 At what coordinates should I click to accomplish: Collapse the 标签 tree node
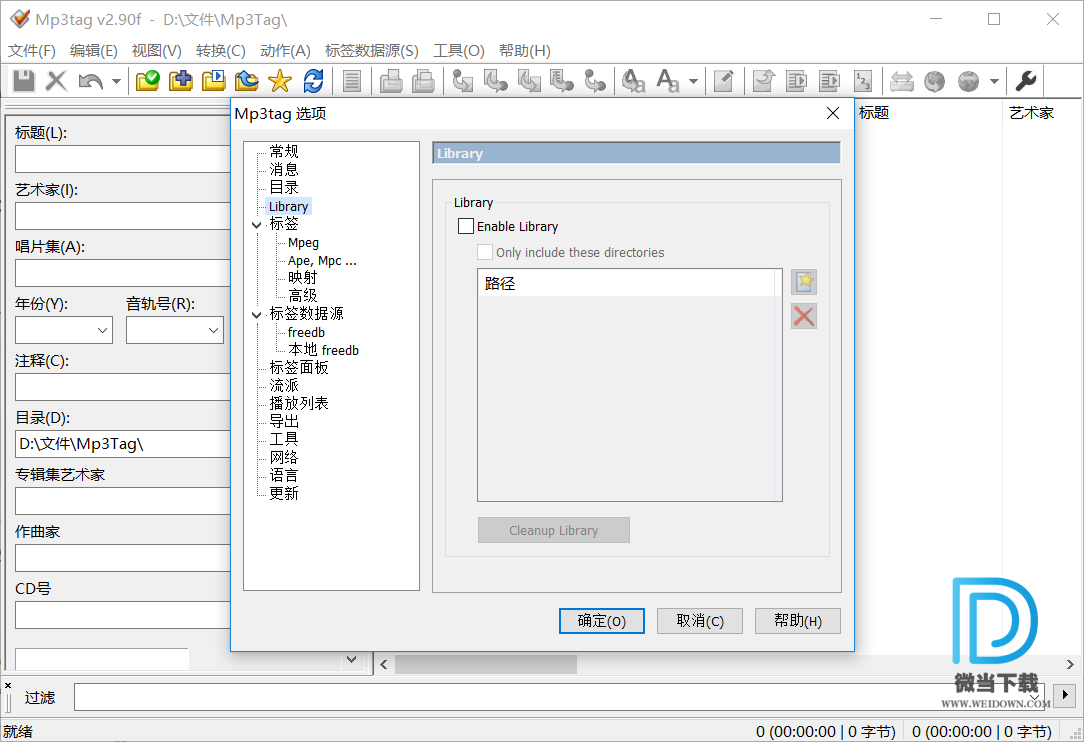pos(256,225)
